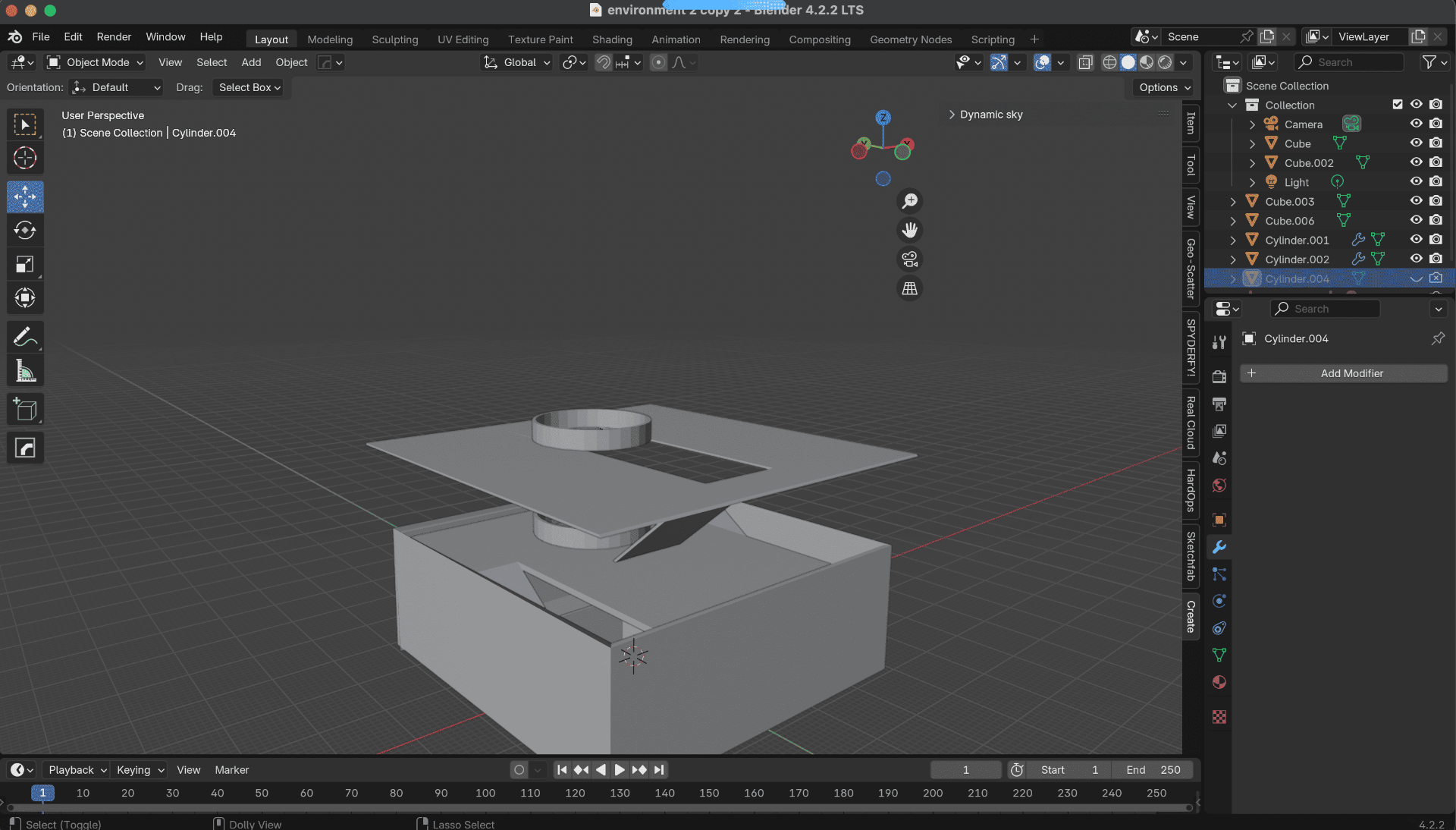Uncheck Collection exclude checkbox
This screenshot has height=830, width=1456.
tap(1397, 105)
